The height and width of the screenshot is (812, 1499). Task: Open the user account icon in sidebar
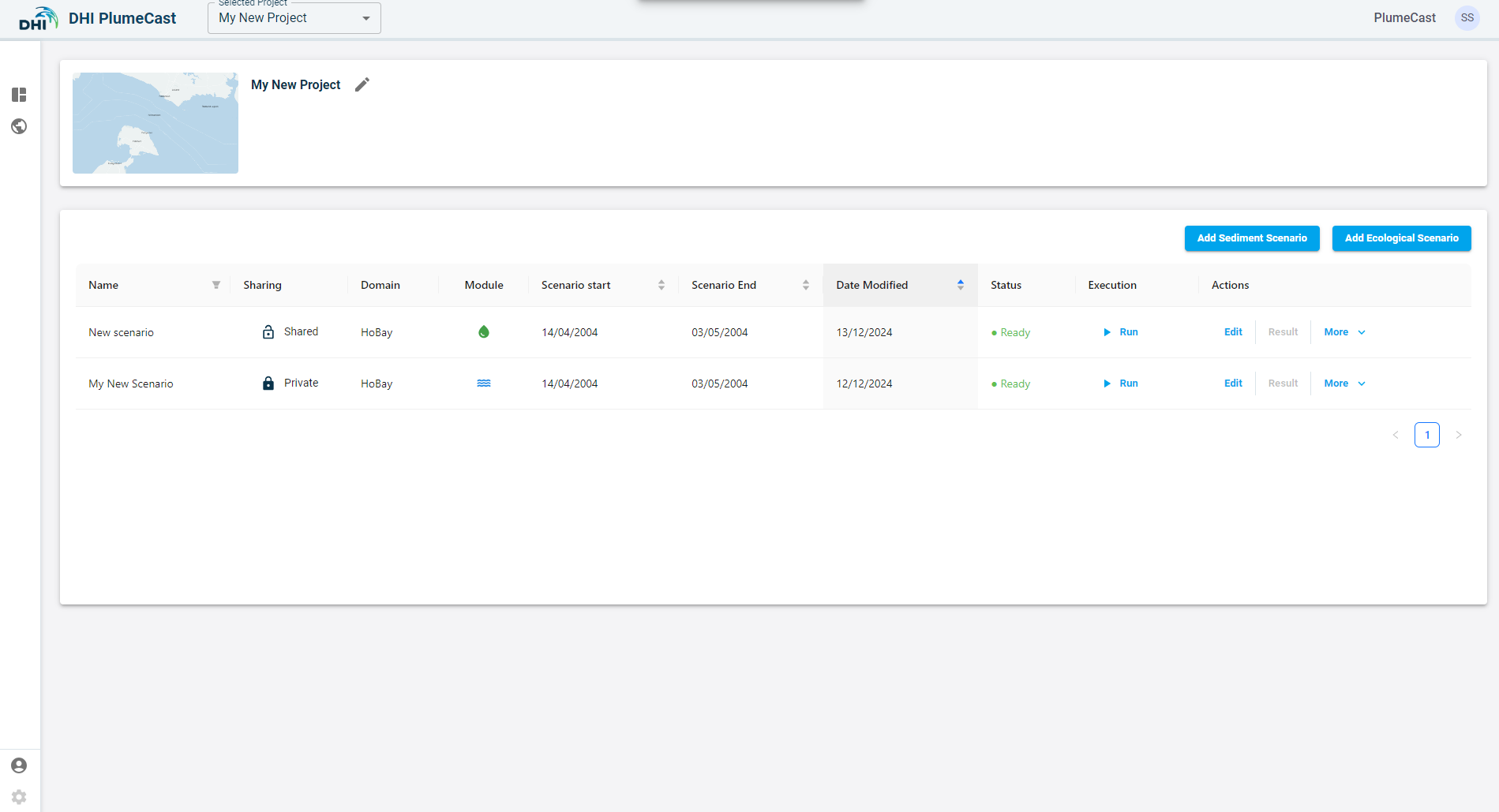[19, 765]
